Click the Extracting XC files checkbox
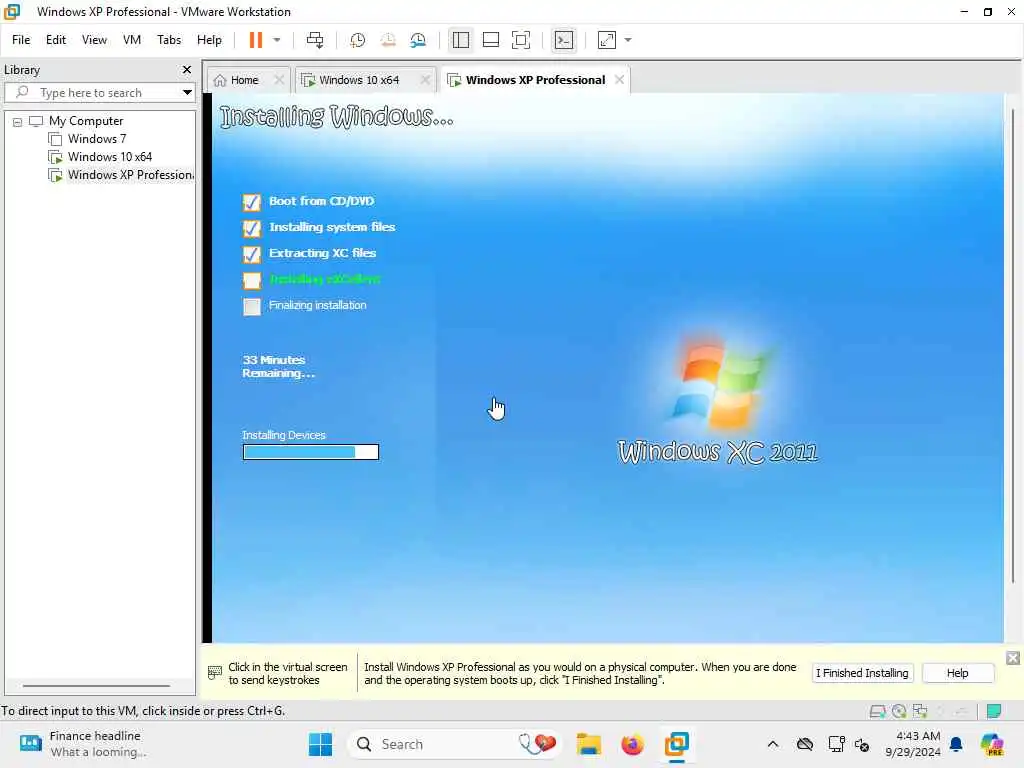The image size is (1024, 768). [x=251, y=254]
